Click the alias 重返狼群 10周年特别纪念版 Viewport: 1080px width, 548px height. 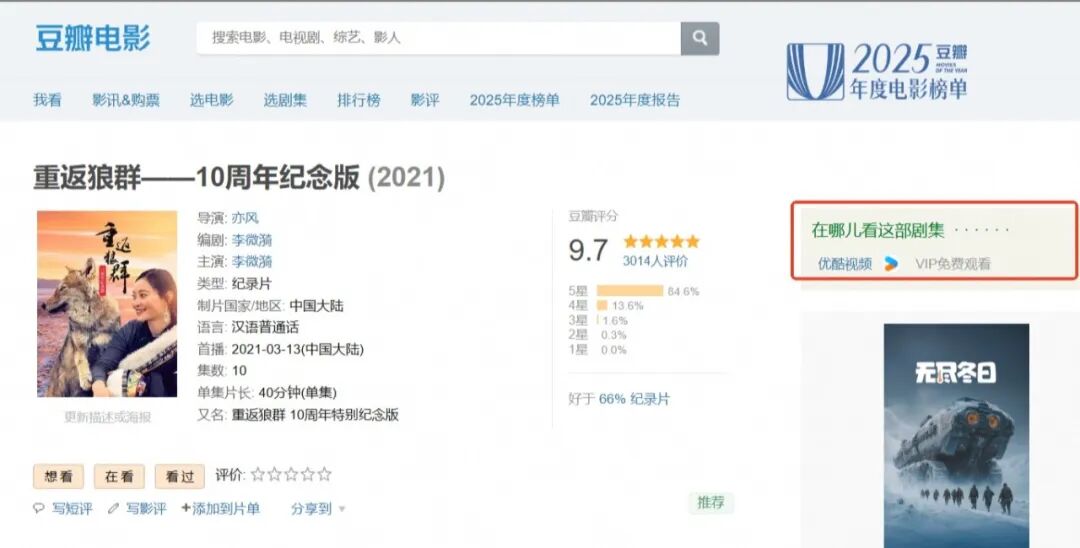tap(315, 415)
